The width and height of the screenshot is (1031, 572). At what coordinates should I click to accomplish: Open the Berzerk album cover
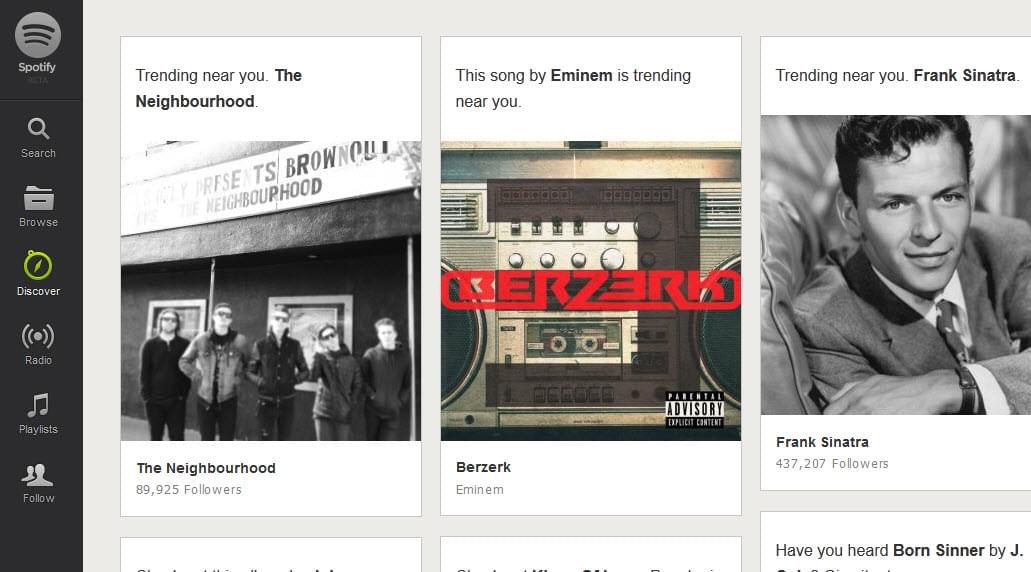point(590,290)
